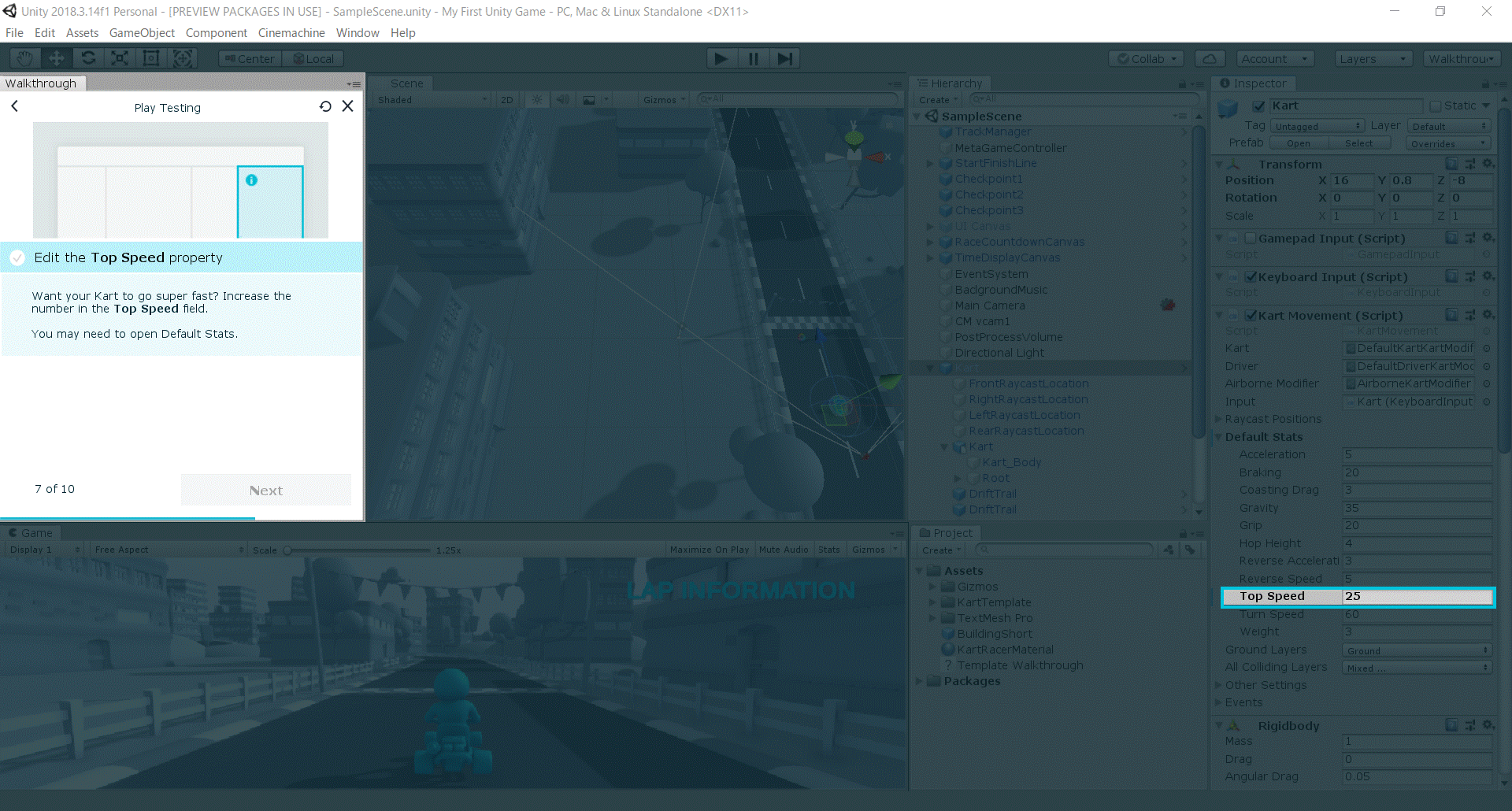Select the Hand tool in toolbar

(x=25, y=58)
